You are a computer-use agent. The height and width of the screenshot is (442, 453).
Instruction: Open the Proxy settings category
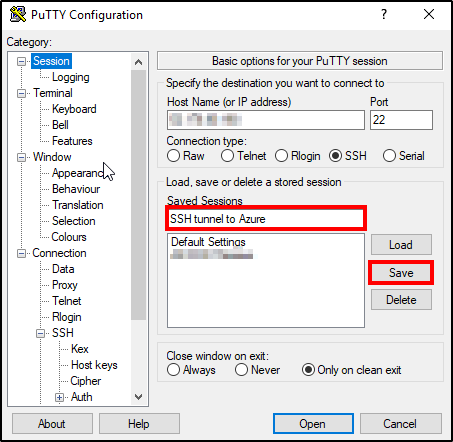[x=65, y=285]
